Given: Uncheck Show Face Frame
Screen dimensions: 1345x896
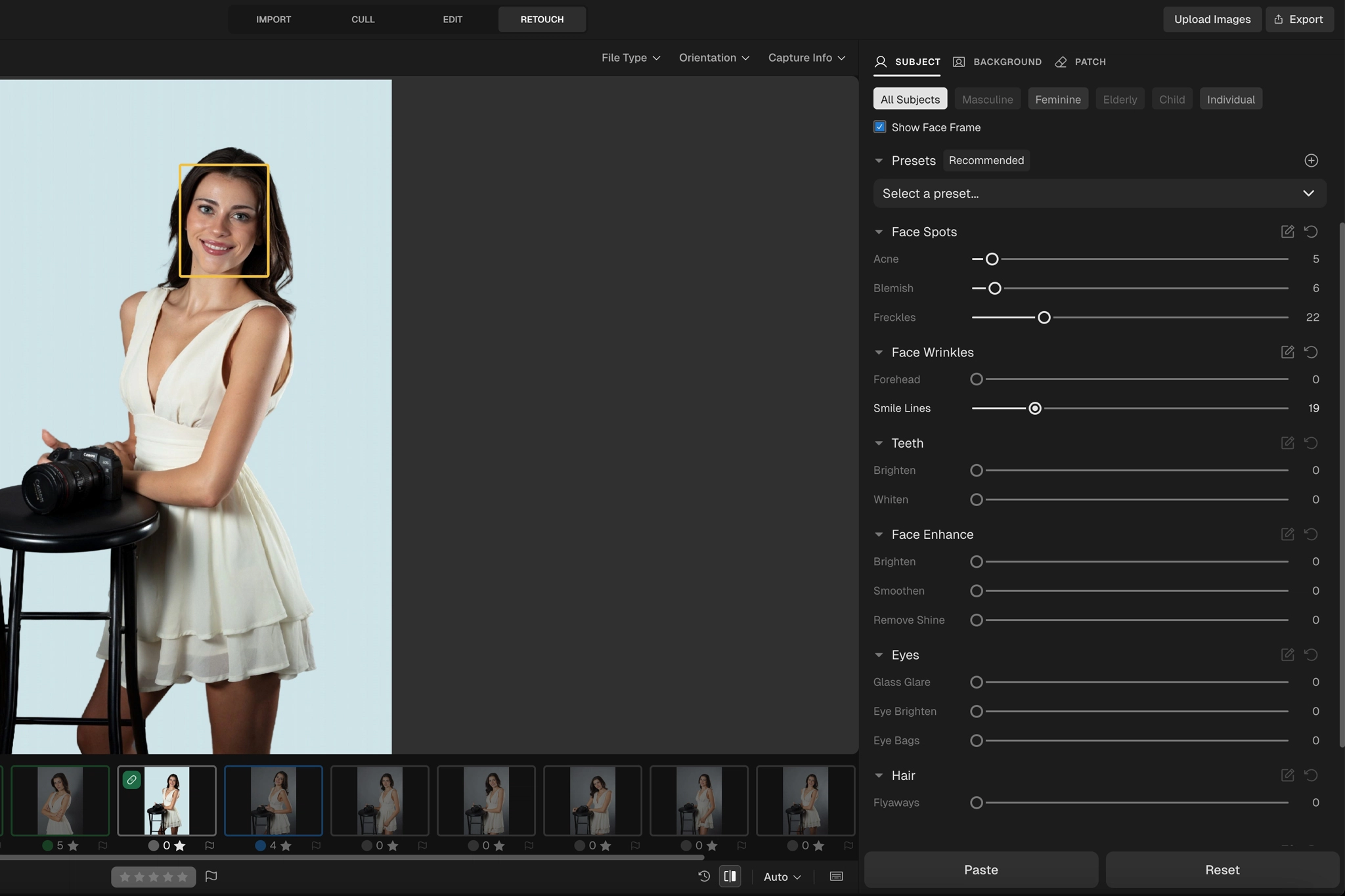Looking at the screenshot, I should (879, 127).
